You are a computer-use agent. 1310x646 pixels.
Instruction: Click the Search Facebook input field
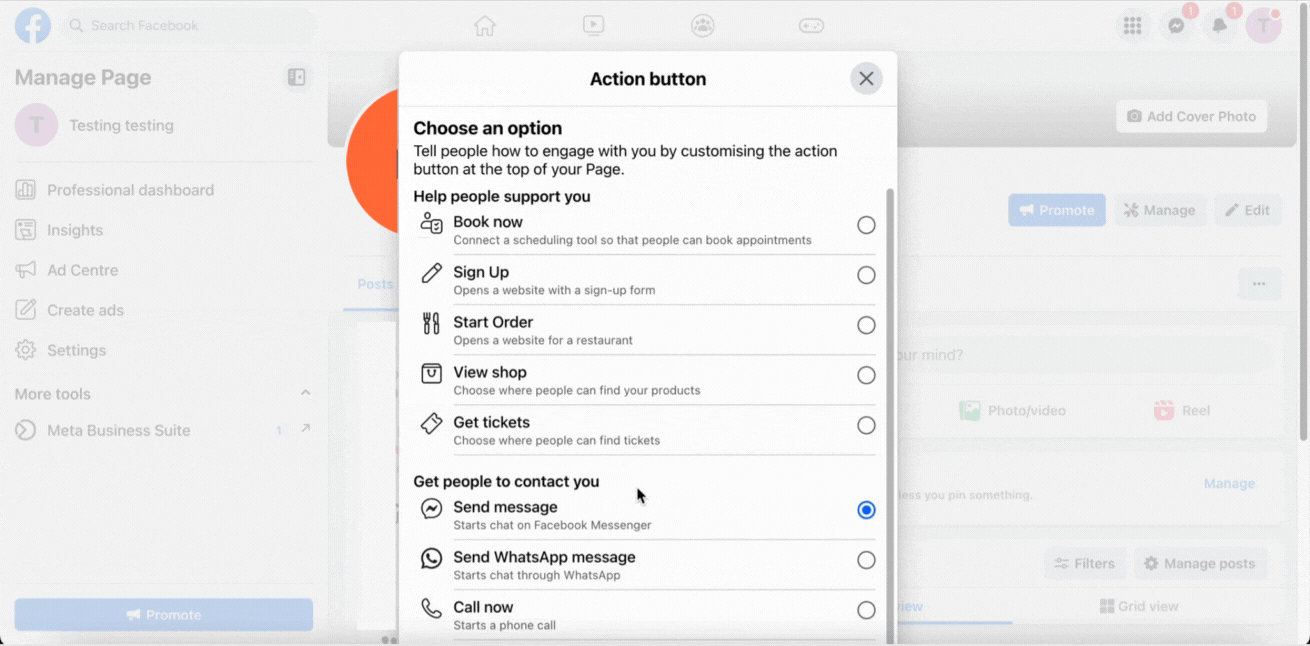[188, 26]
